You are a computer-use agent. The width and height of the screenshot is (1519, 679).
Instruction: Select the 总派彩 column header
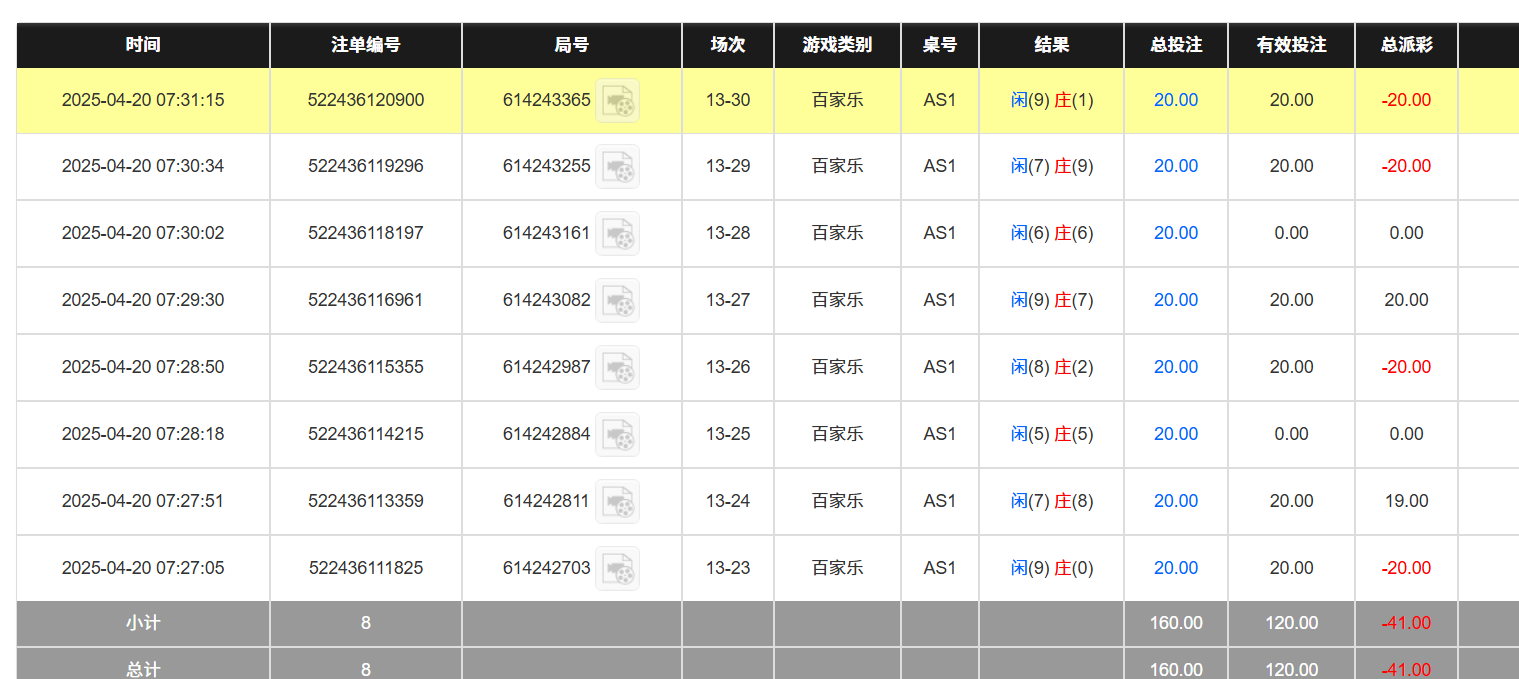pyautogui.click(x=1406, y=45)
